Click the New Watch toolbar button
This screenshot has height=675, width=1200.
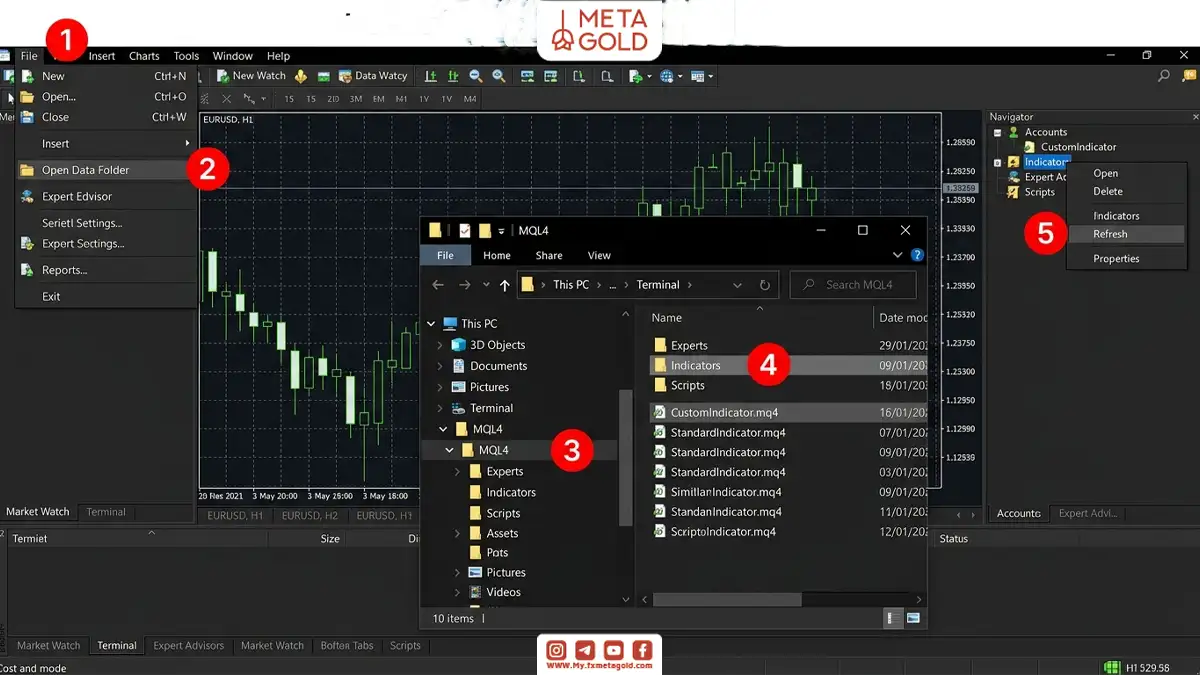[252, 76]
